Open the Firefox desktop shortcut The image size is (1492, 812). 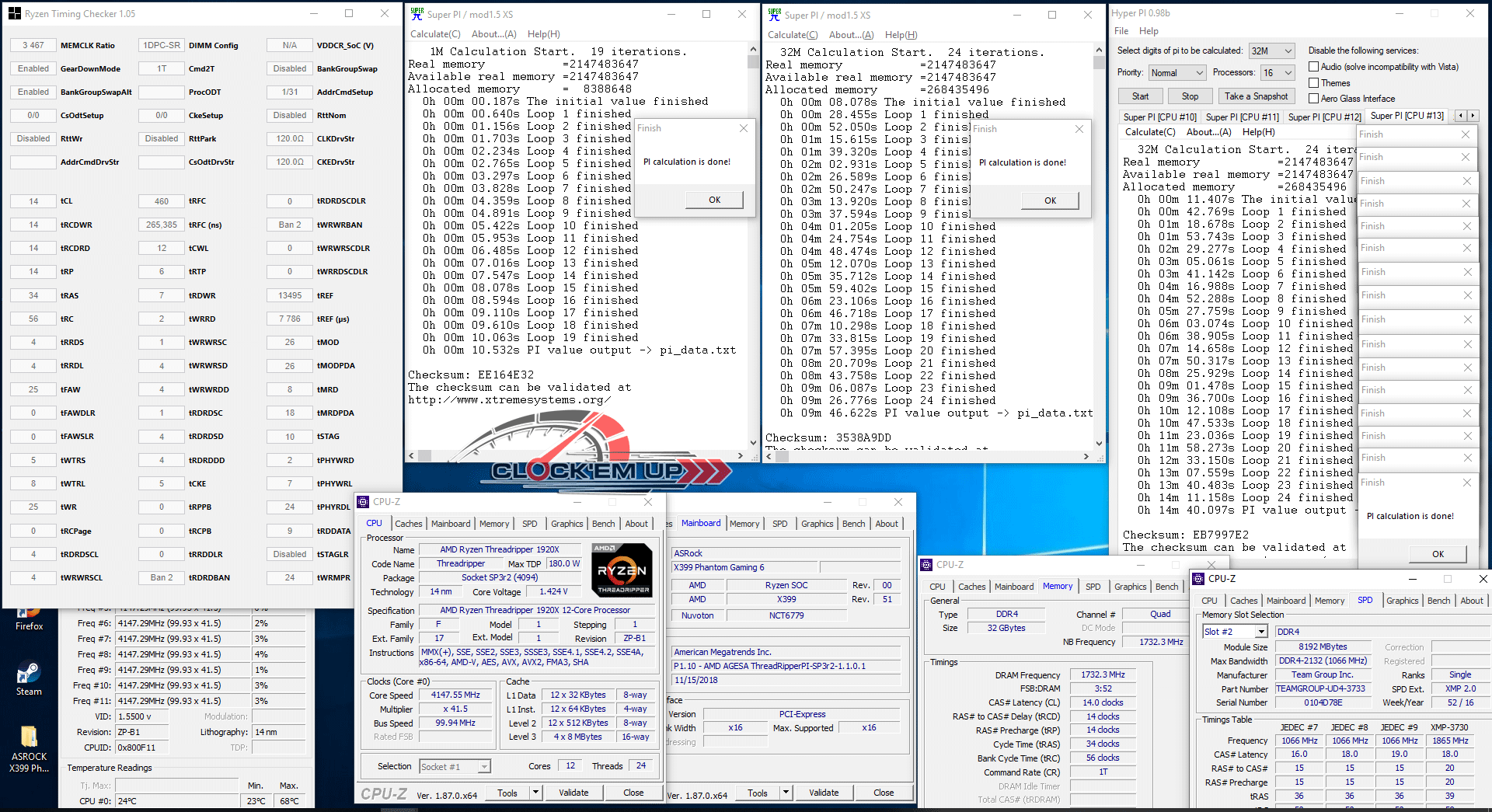(x=29, y=618)
